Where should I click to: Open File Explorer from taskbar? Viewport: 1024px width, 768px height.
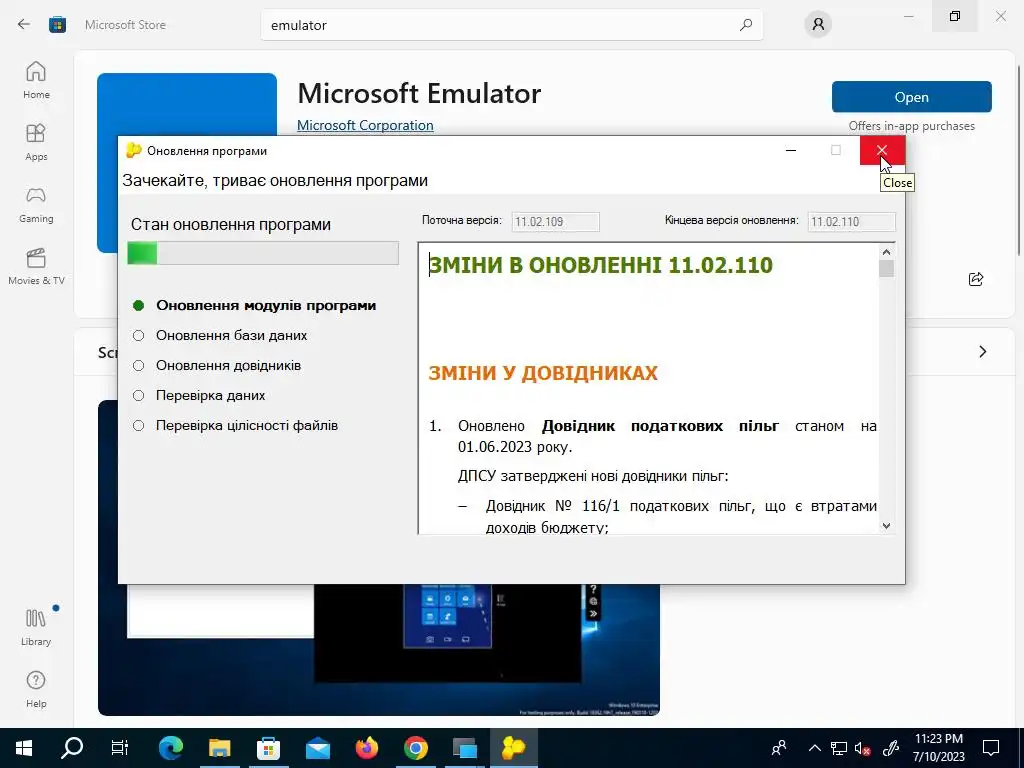pos(219,748)
